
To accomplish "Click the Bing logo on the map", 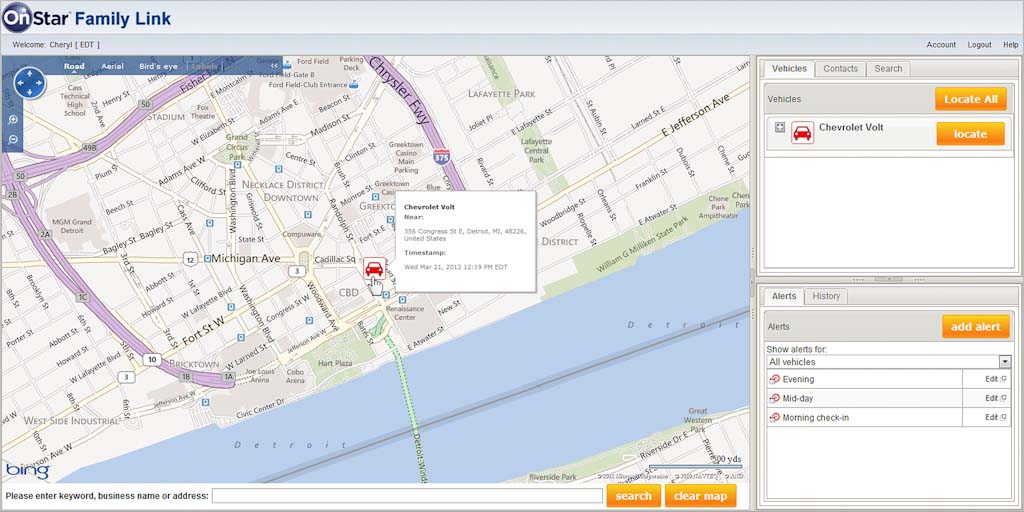I will pos(27,470).
